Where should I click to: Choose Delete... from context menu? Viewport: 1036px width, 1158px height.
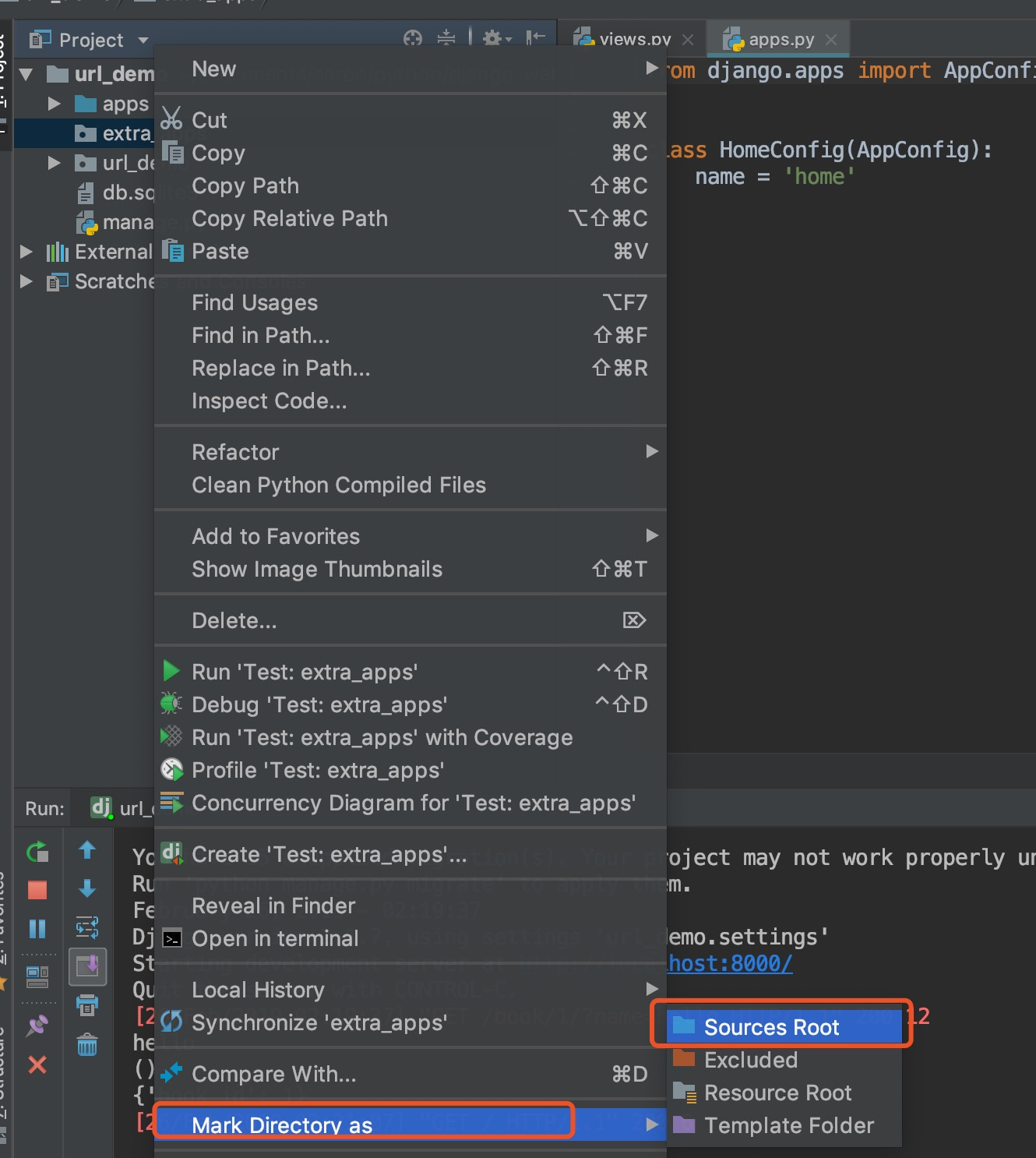411,620
